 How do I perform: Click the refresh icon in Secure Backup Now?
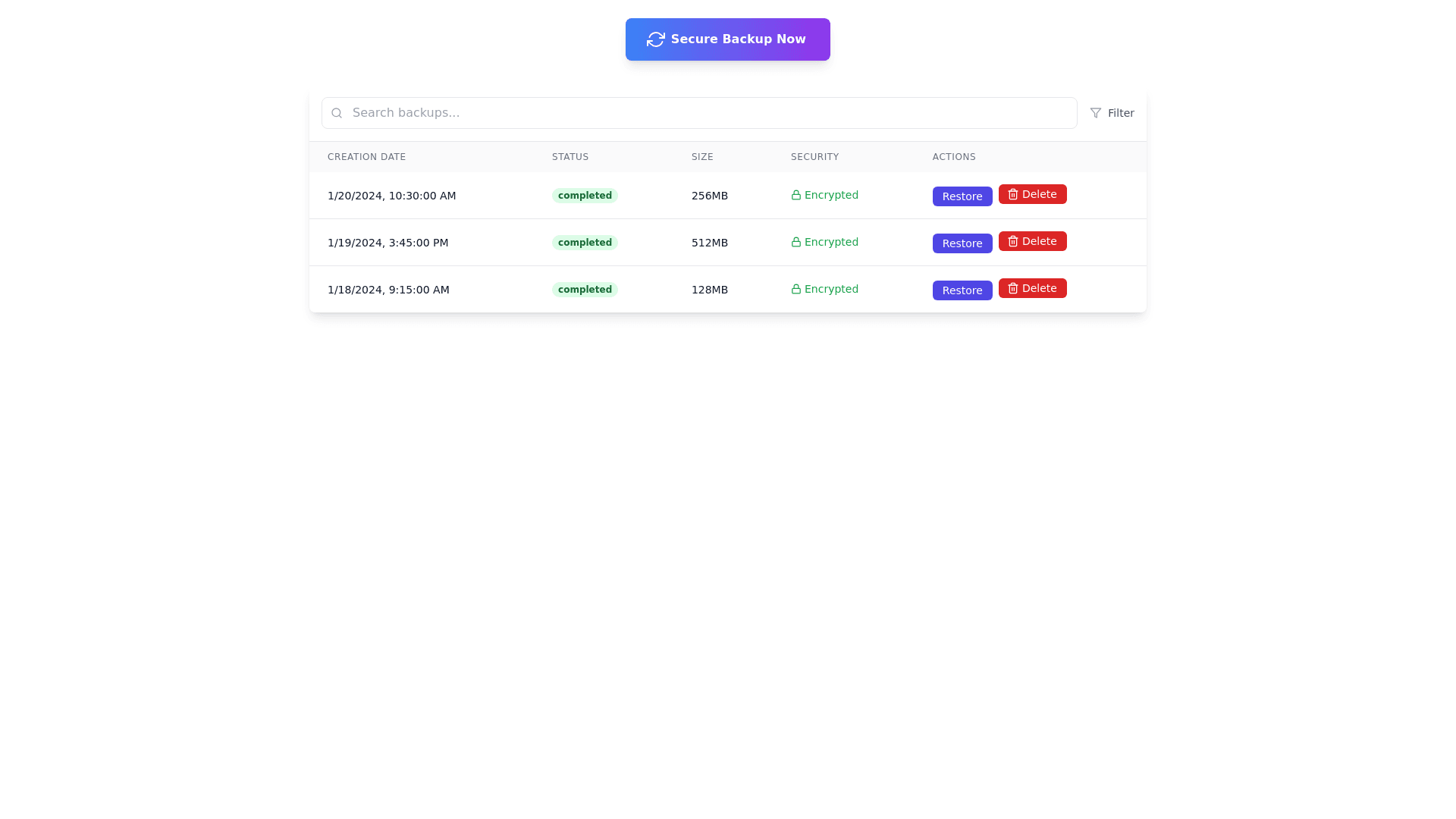point(655,39)
